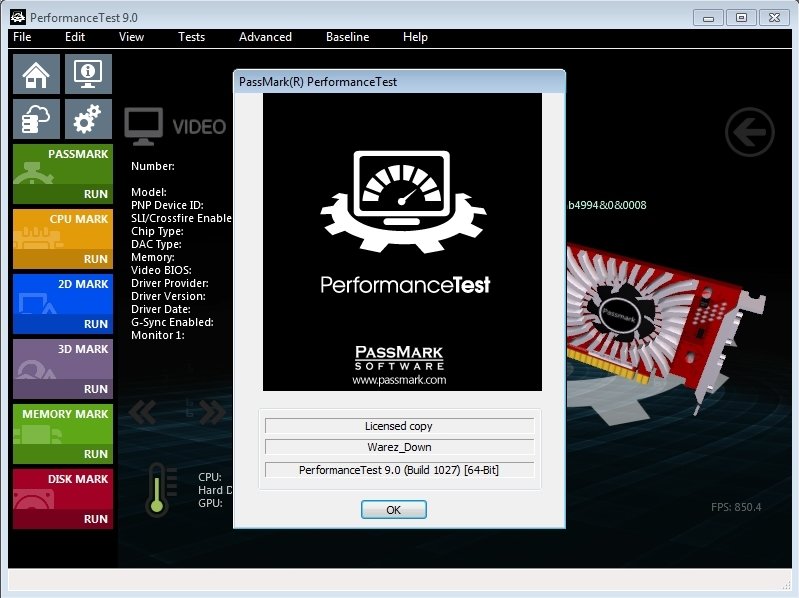Click the Home icon in sidebar
The height and width of the screenshot is (598, 799).
point(36,74)
